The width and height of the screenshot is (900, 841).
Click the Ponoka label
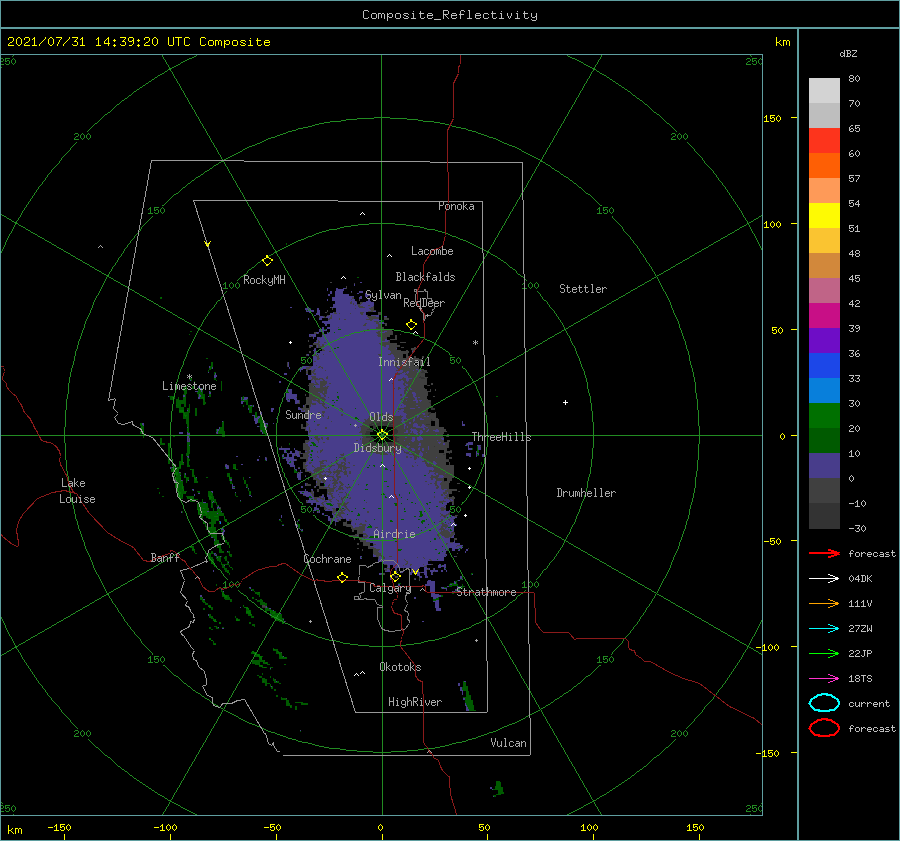tap(456, 206)
